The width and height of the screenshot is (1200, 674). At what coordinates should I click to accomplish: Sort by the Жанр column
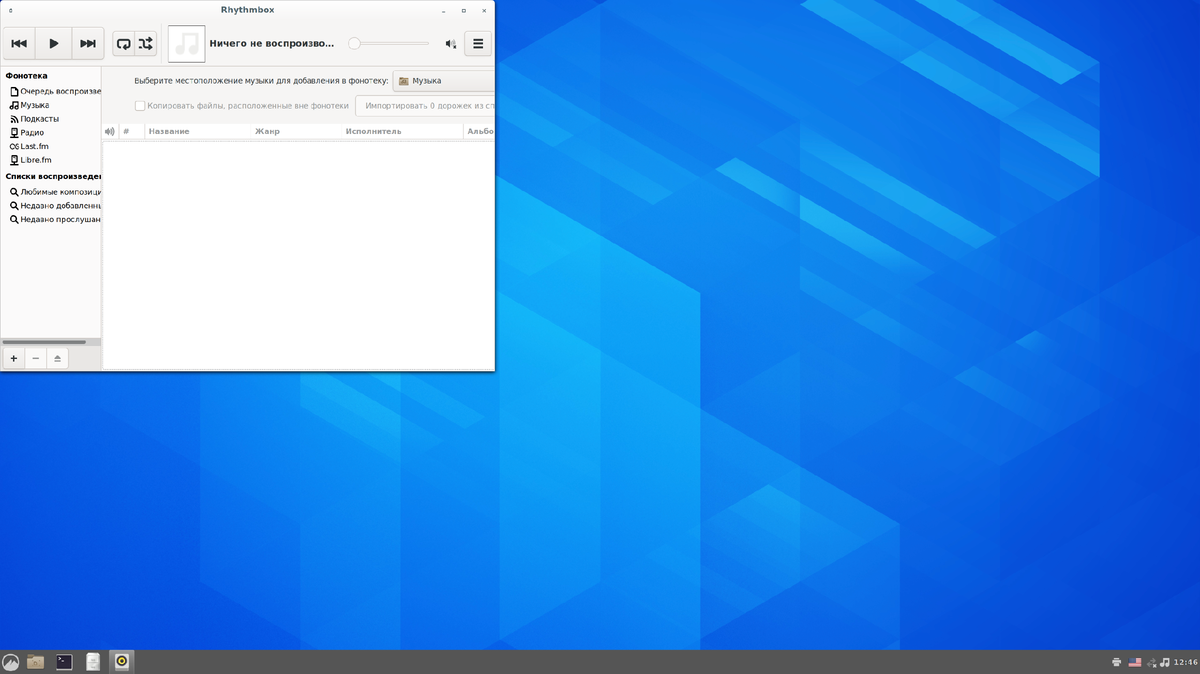tap(297, 131)
